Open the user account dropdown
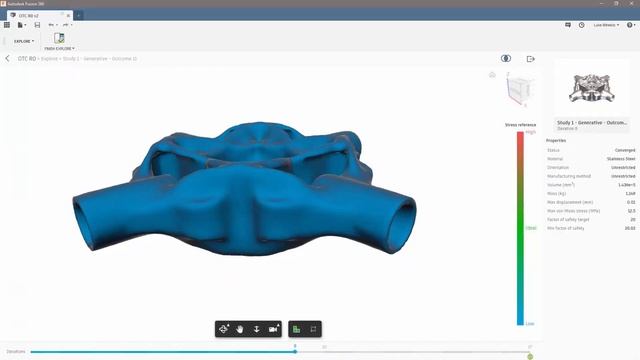This screenshot has width=640, height=360. click(606, 25)
